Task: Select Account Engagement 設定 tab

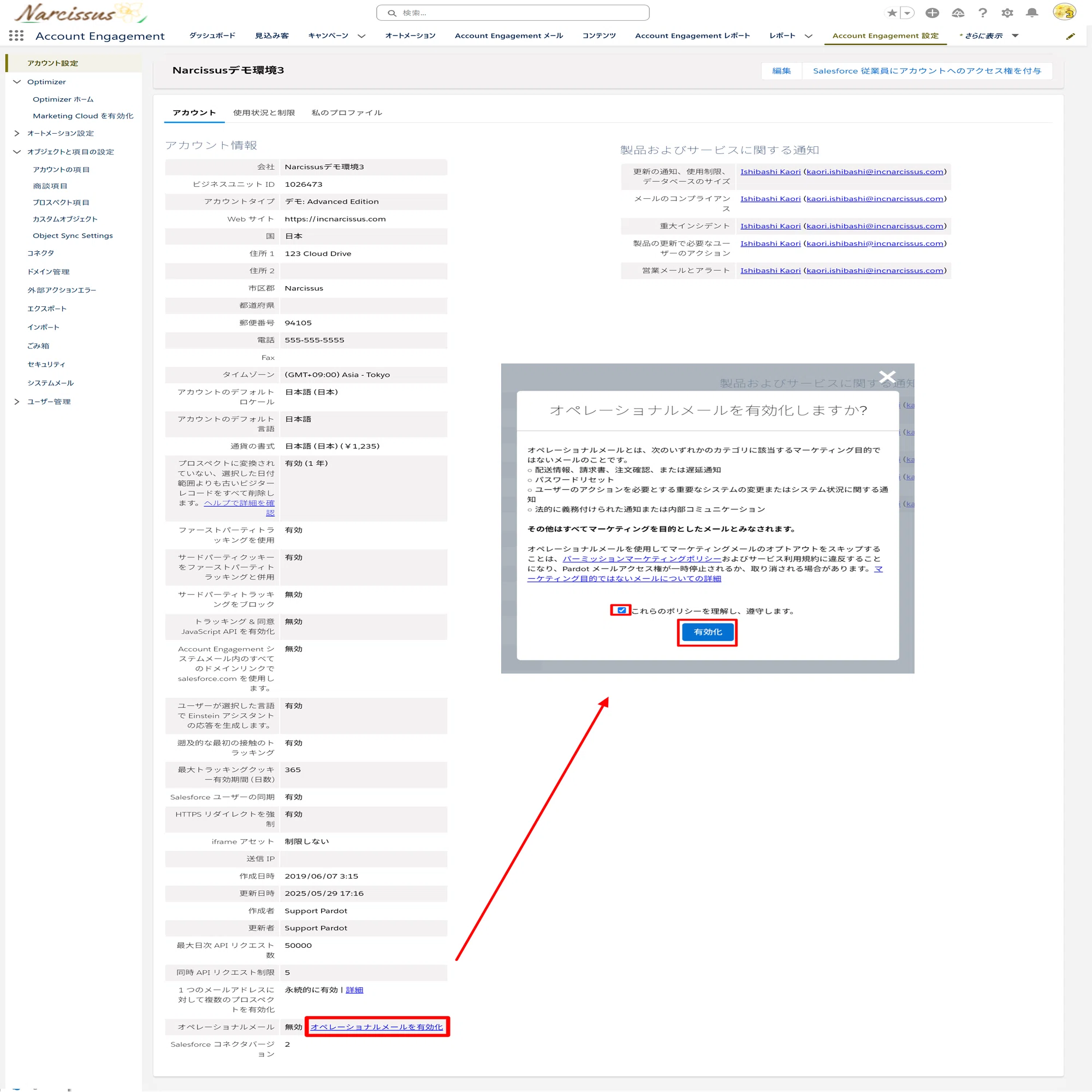Action: (885, 35)
